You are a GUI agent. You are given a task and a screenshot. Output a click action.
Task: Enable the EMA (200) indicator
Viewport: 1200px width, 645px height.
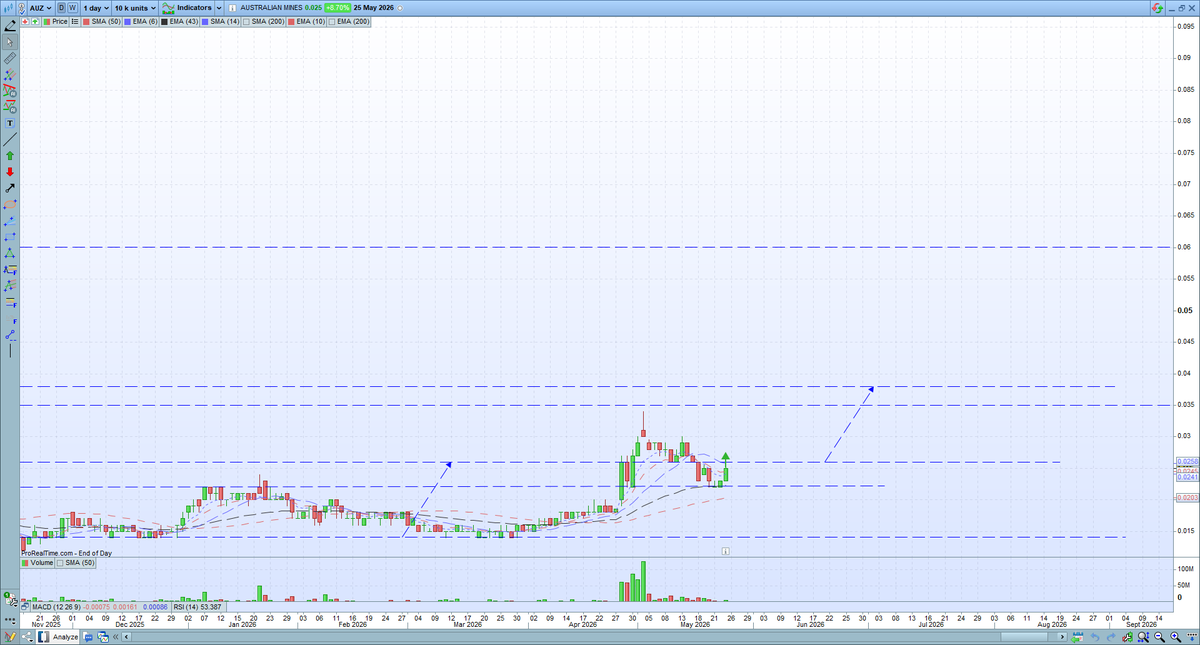click(349, 21)
